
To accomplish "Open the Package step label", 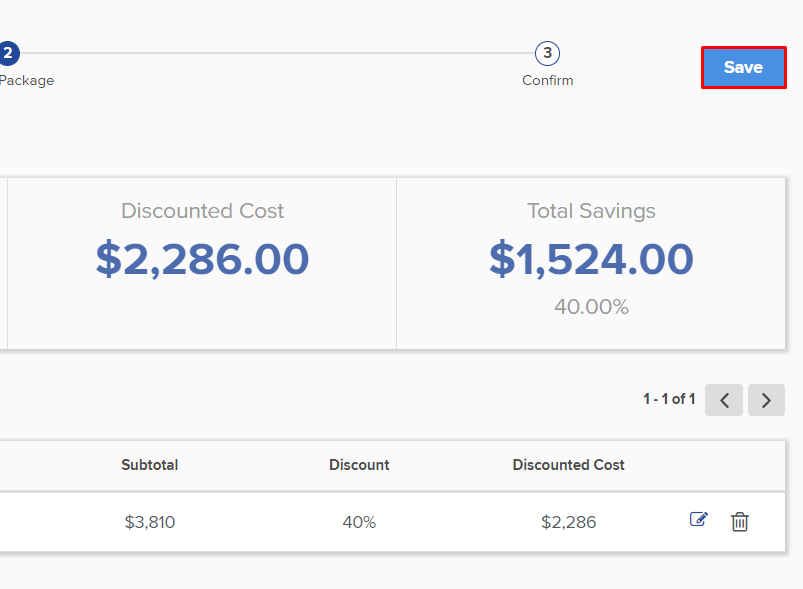I will point(27,80).
